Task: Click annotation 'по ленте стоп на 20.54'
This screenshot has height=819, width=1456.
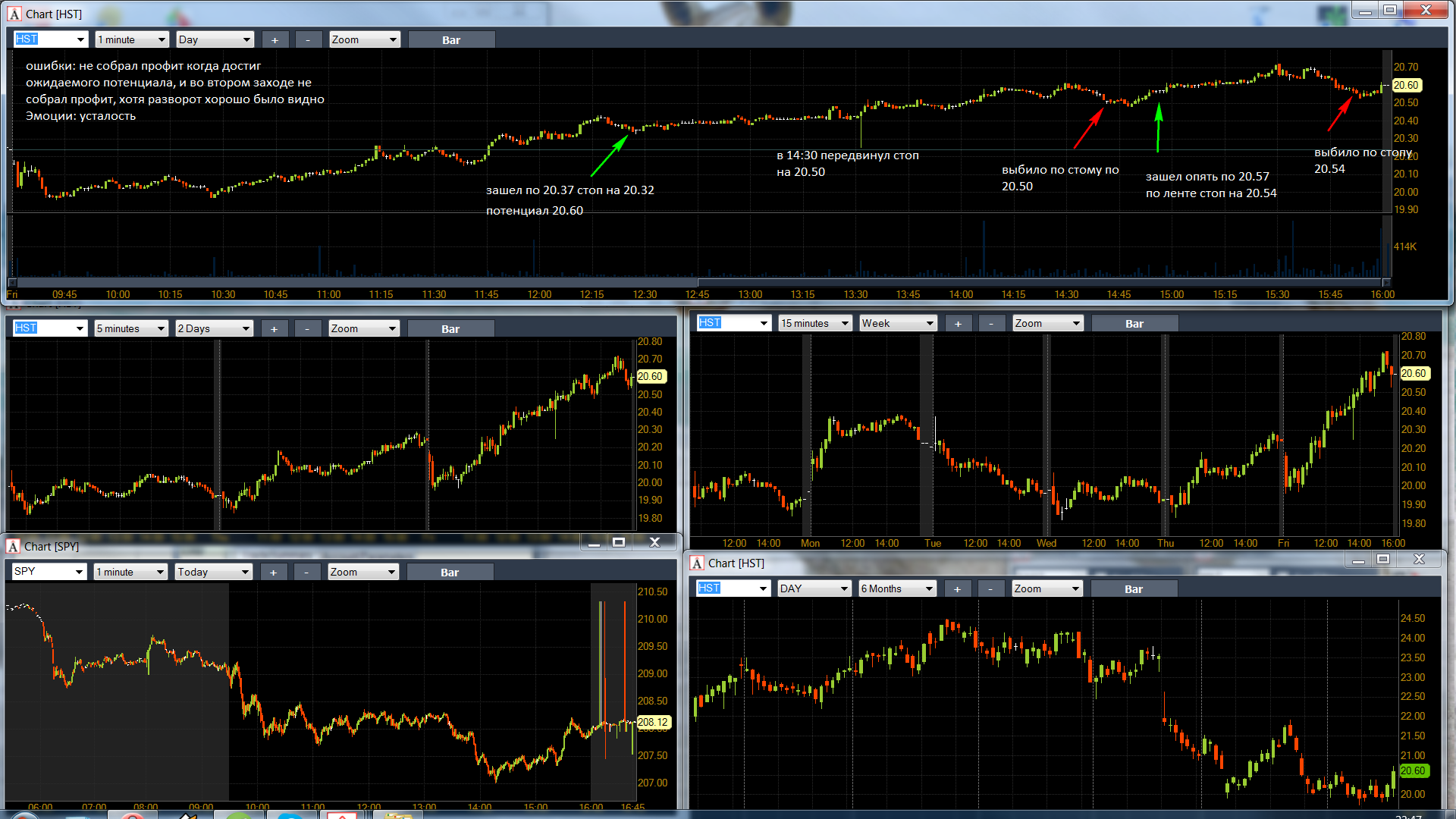Action: (x=1211, y=193)
